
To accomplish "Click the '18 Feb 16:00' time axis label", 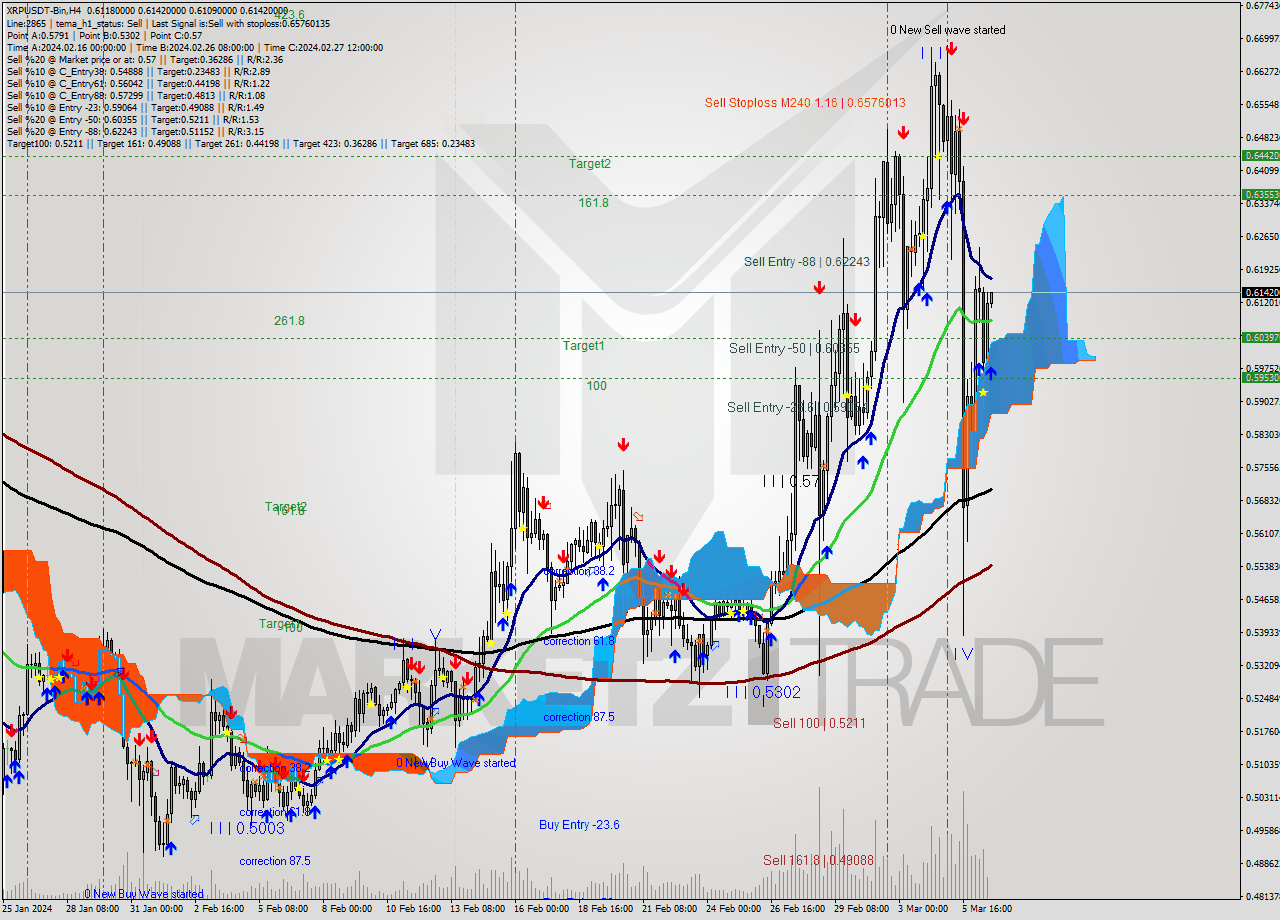I will point(606,909).
